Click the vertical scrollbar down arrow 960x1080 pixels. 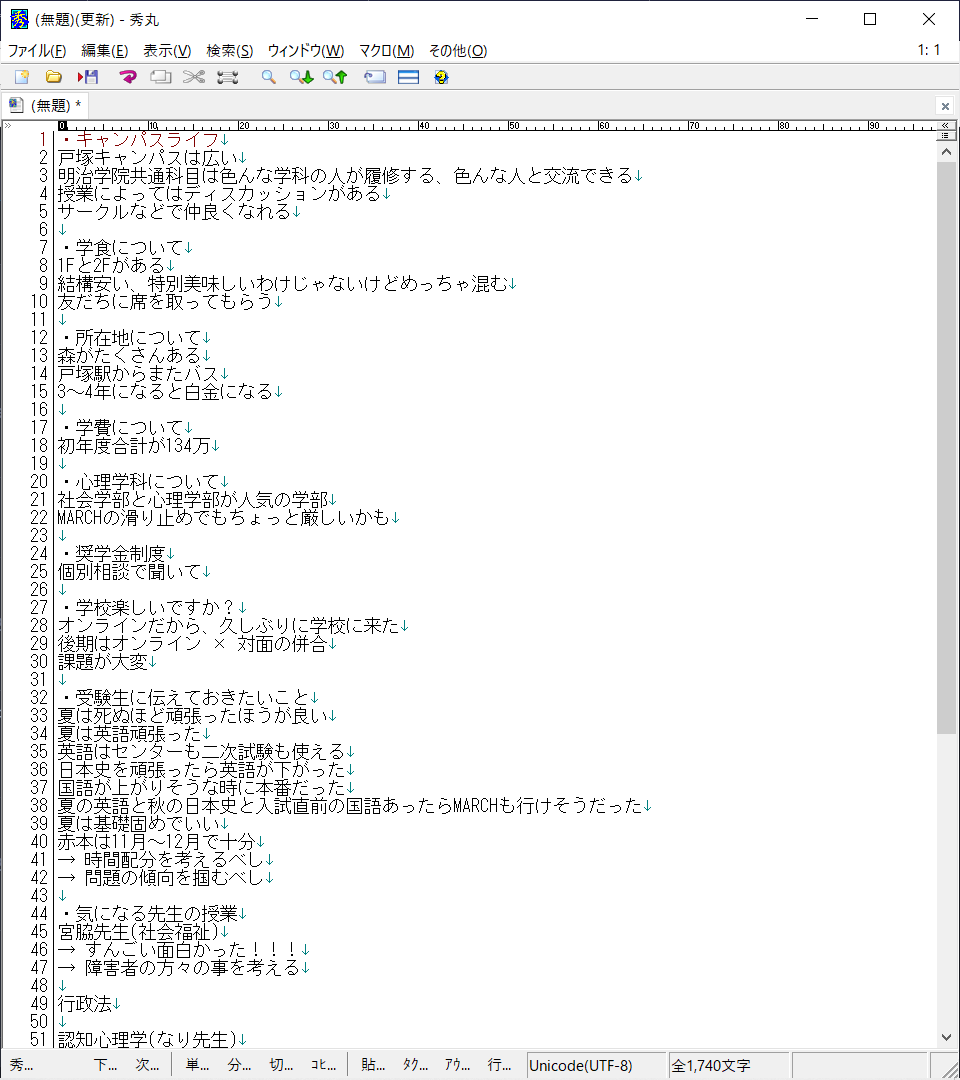click(x=945, y=1038)
